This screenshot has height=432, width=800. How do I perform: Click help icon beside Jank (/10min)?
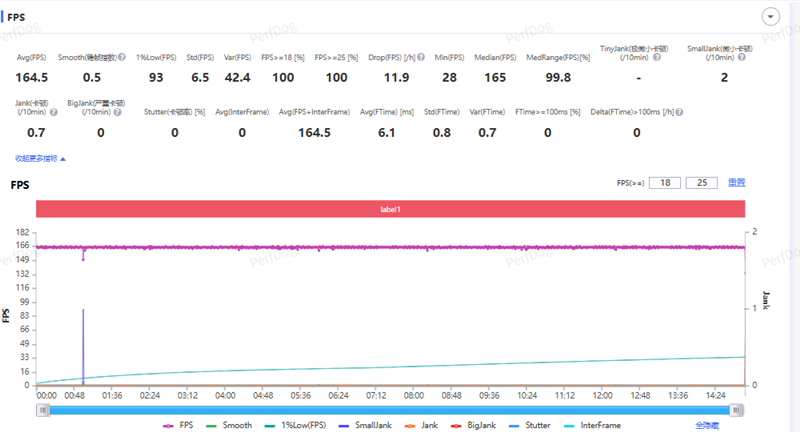point(54,112)
